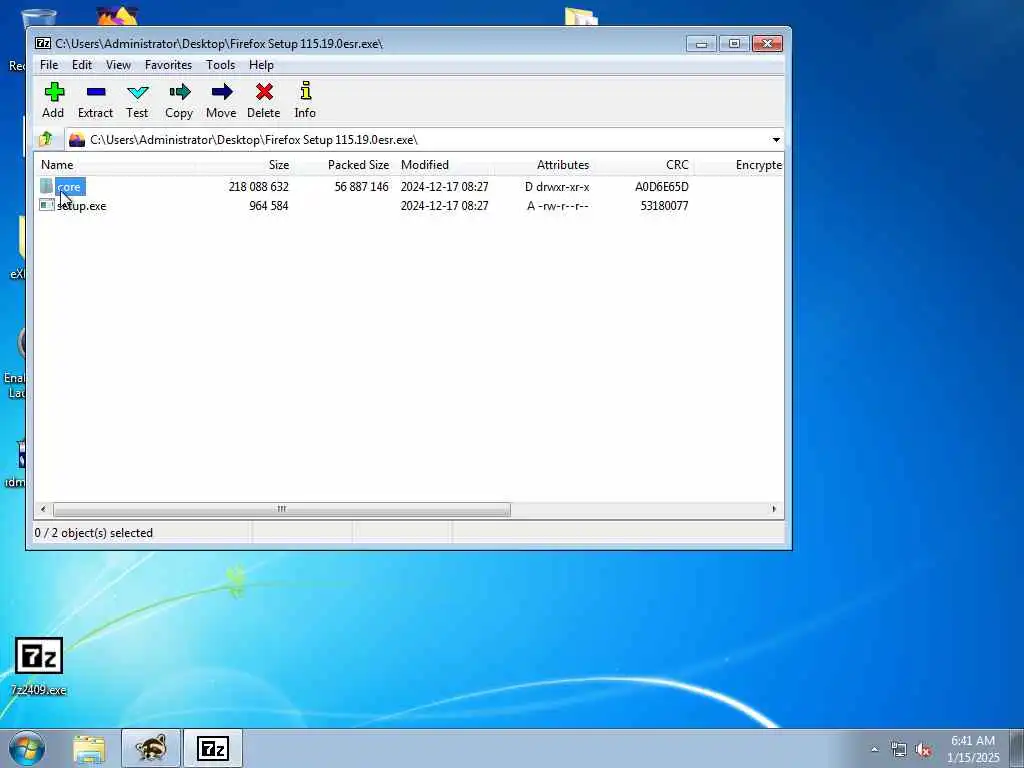Click the scrollbar right arrow

[x=775, y=509]
